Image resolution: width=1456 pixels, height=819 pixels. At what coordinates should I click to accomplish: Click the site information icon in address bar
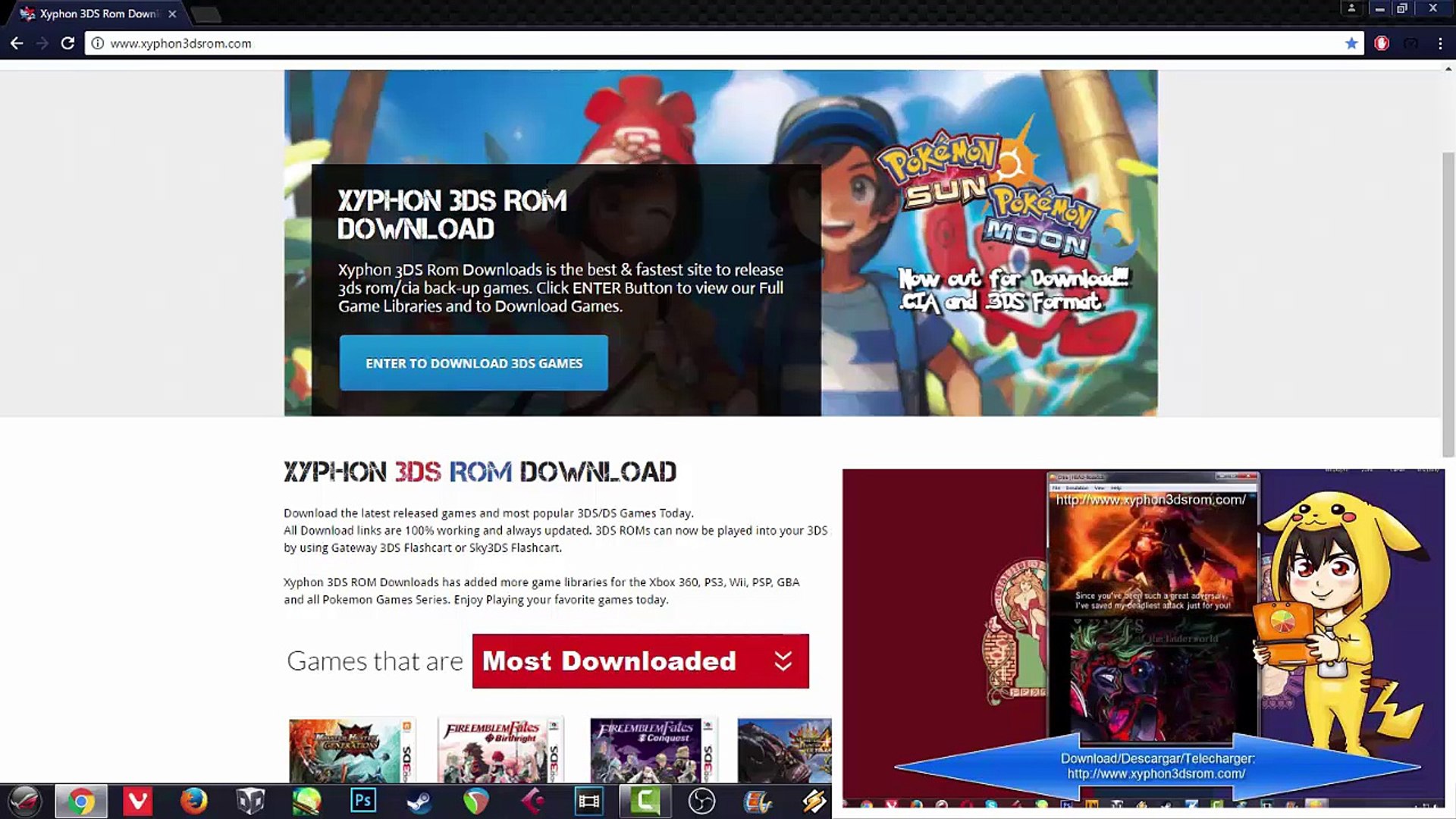tap(98, 43)
